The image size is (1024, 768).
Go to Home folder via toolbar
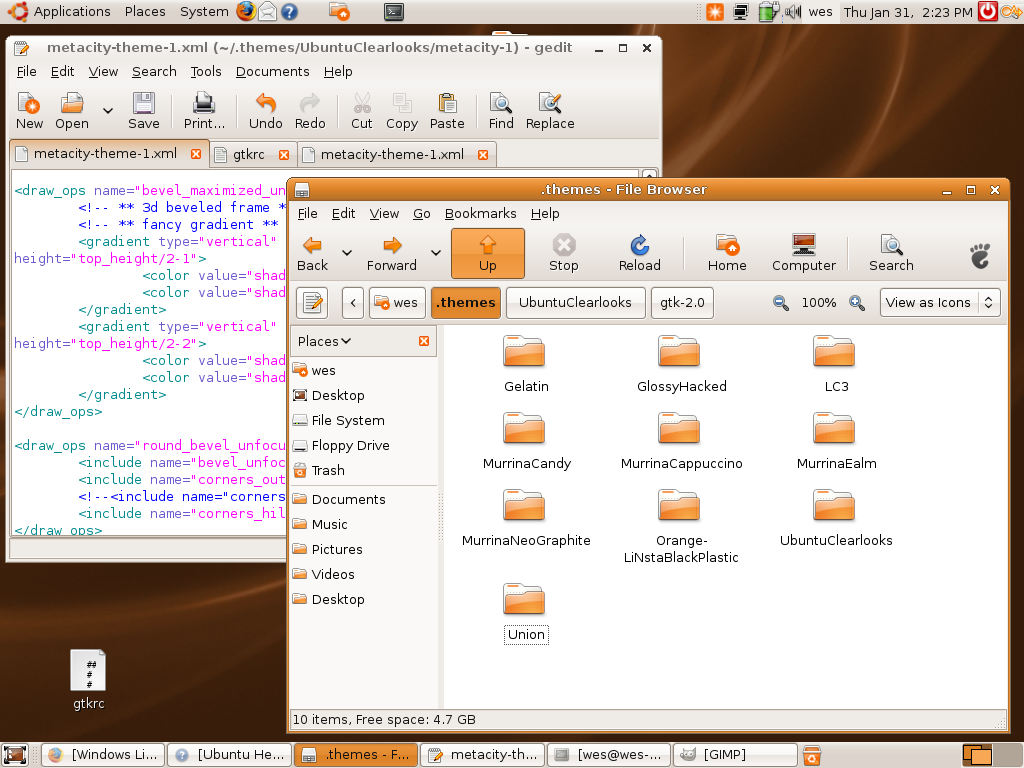727,254
